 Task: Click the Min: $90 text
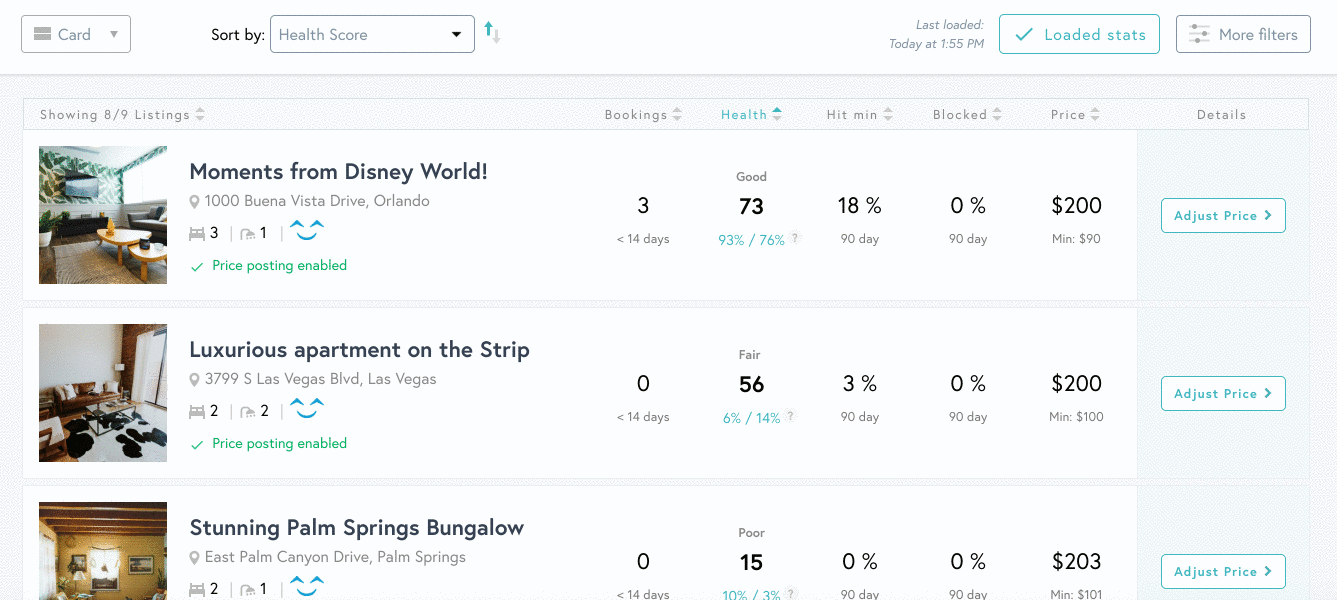1076,239
